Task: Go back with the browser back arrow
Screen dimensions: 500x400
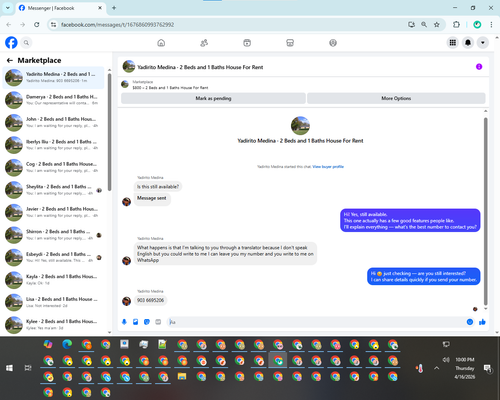Action: coord(9,24)
